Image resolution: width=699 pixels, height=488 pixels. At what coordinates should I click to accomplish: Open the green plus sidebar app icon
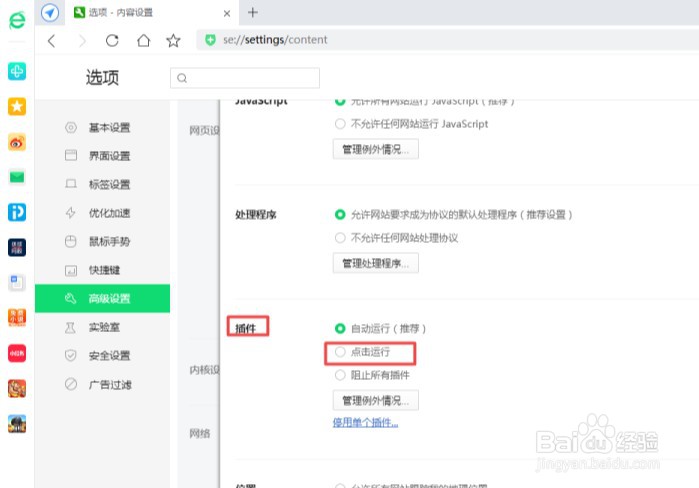click(x=17, y=71)
